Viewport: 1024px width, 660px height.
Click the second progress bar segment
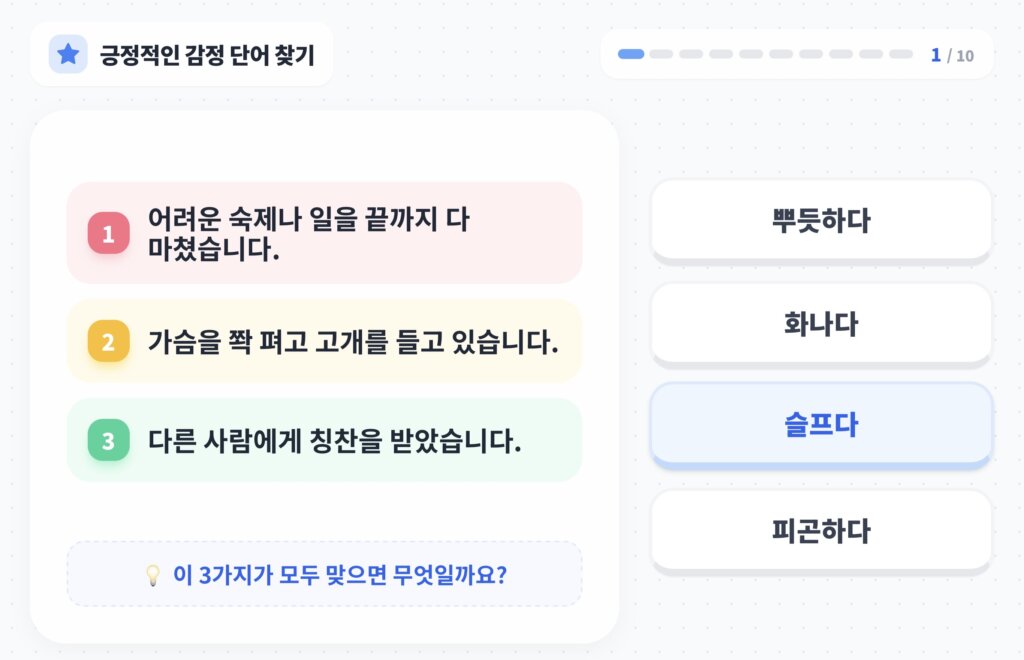[661, 54]
